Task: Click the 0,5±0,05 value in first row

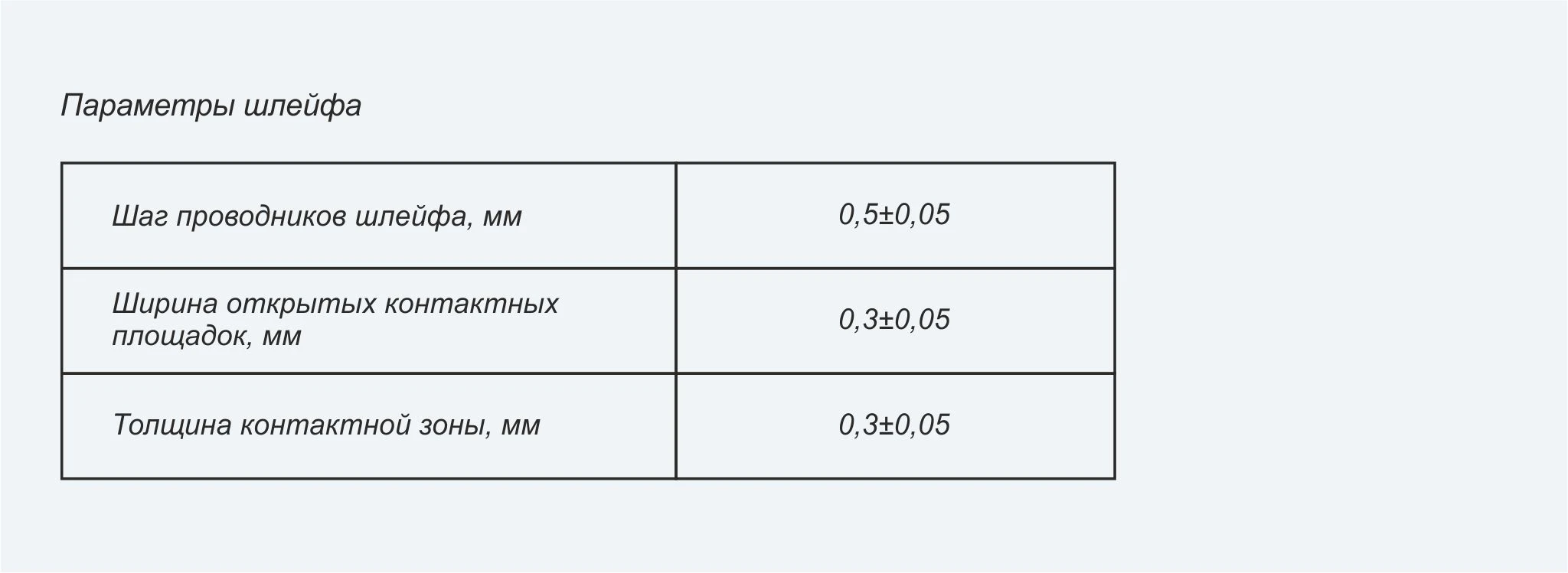Action: coord(894,214)
